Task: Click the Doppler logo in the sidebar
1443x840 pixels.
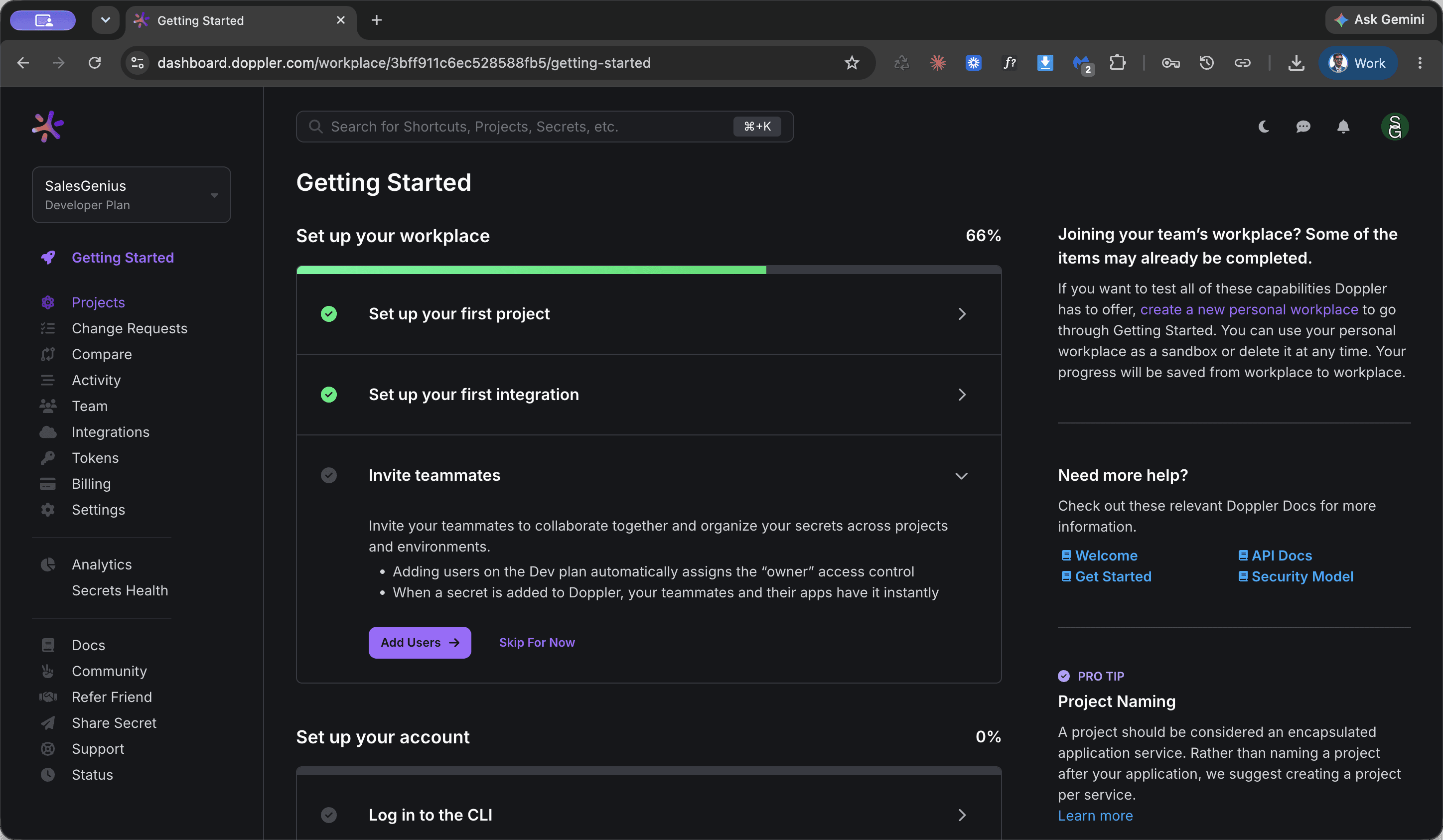Action: 47,126
